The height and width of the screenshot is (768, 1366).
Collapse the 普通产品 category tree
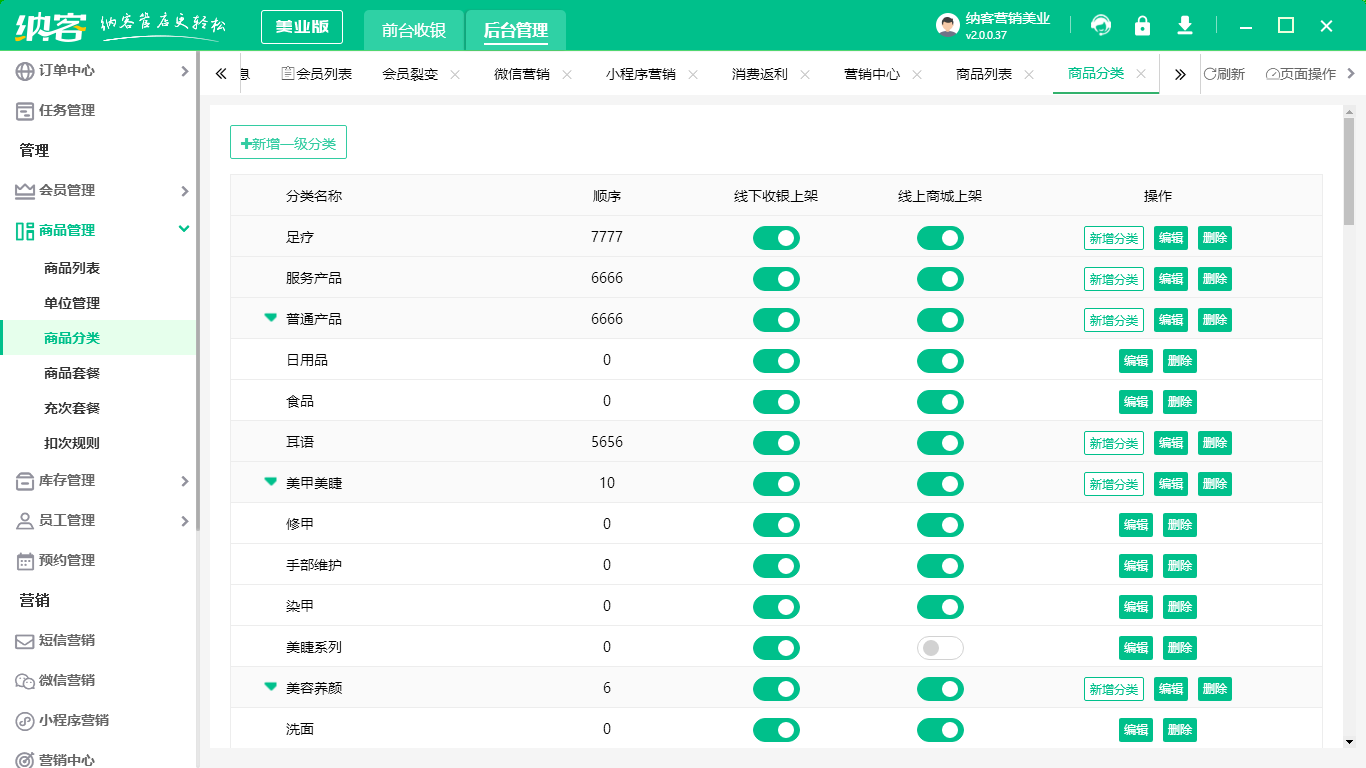point(270,318)
